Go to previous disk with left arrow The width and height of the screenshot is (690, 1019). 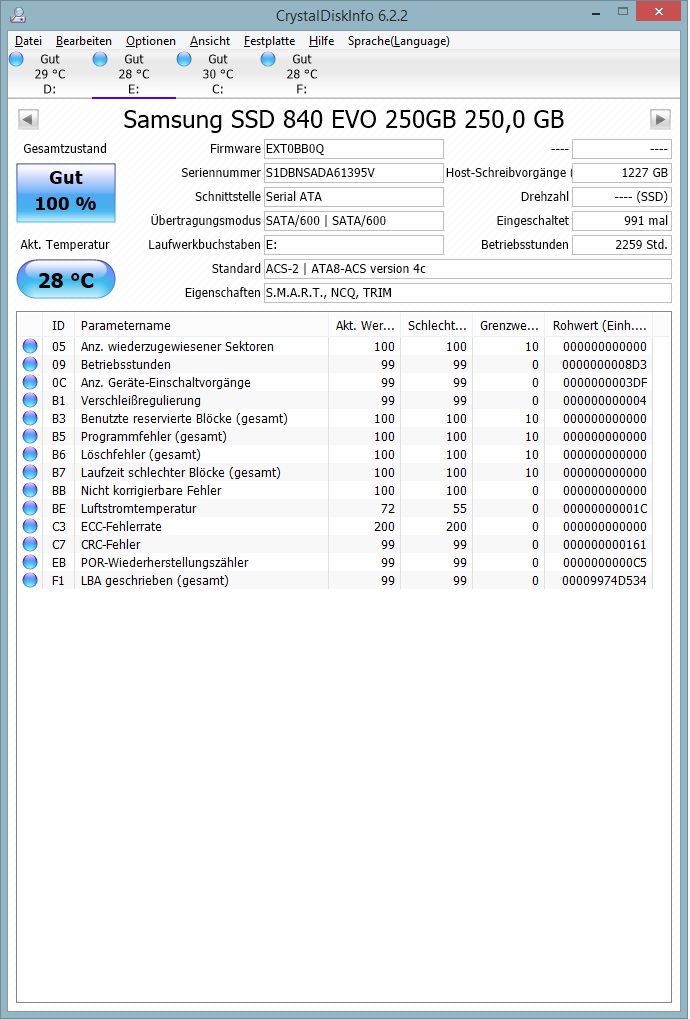tap(28, 119)
